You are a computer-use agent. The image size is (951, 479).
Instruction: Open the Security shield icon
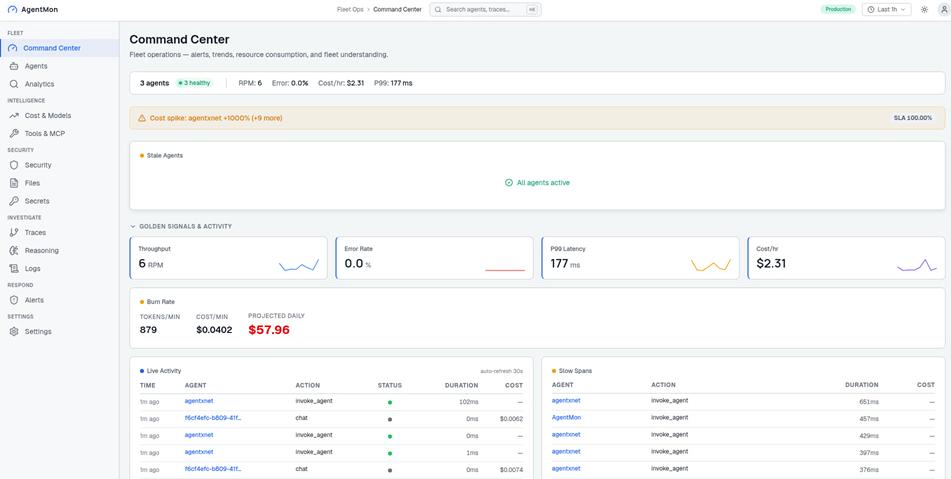14,165
